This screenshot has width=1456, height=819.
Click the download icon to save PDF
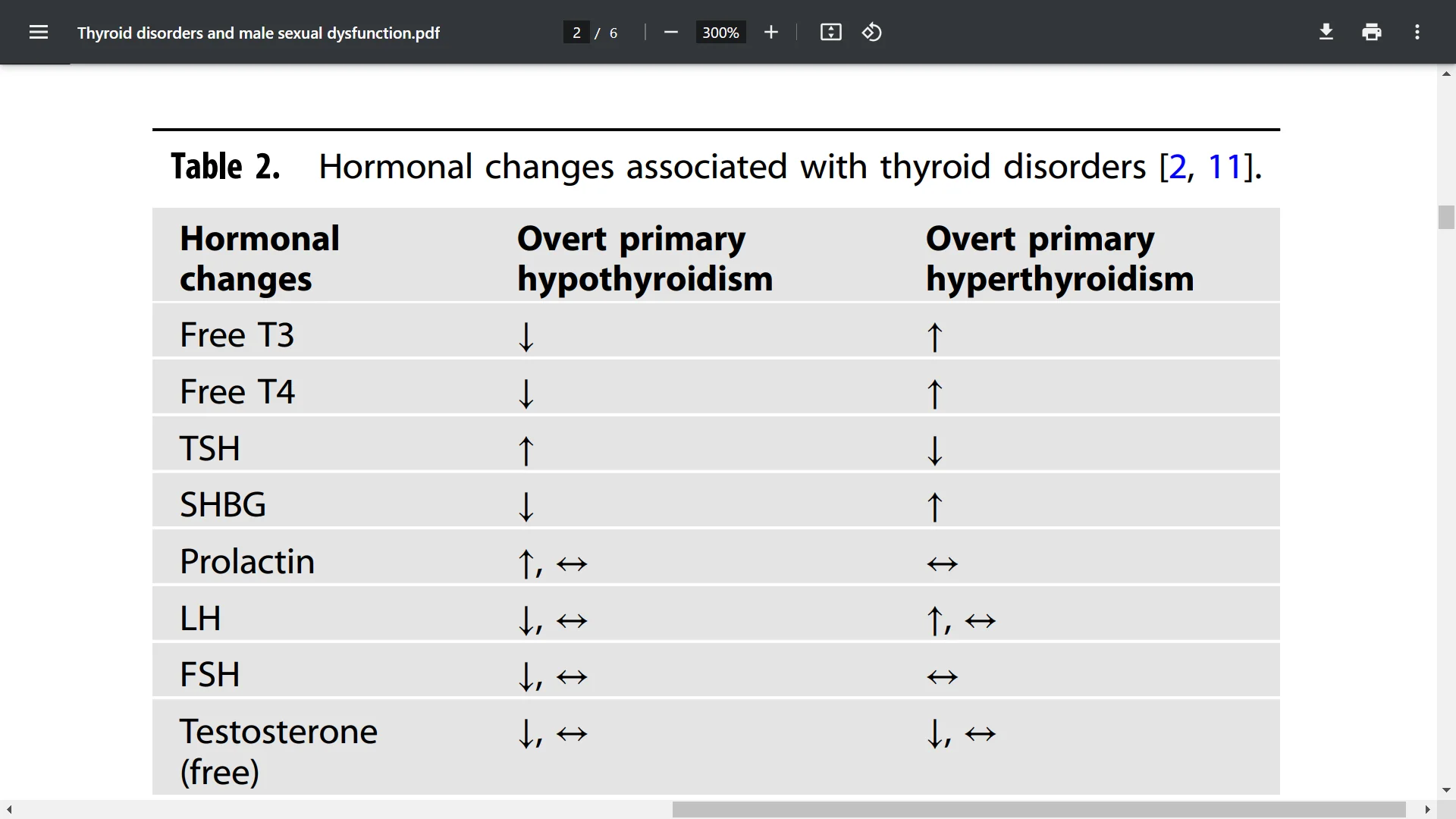tap(1326, 33)
